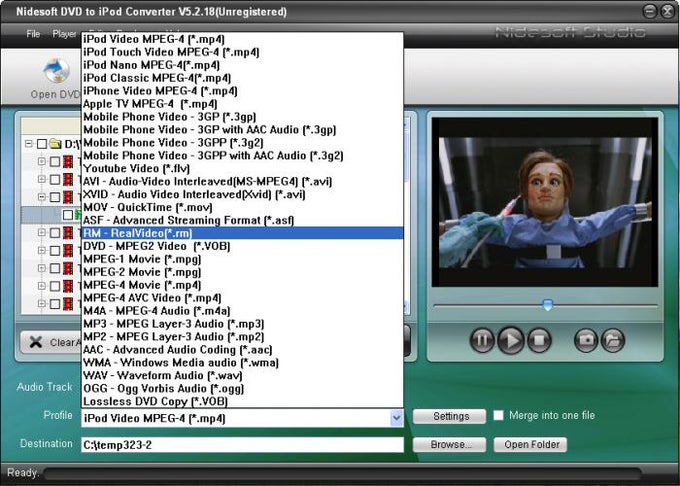Screen dimensions: 680x486
Task: Choose MOV - QuickTime (*.mov)
Action: [242, 207]
